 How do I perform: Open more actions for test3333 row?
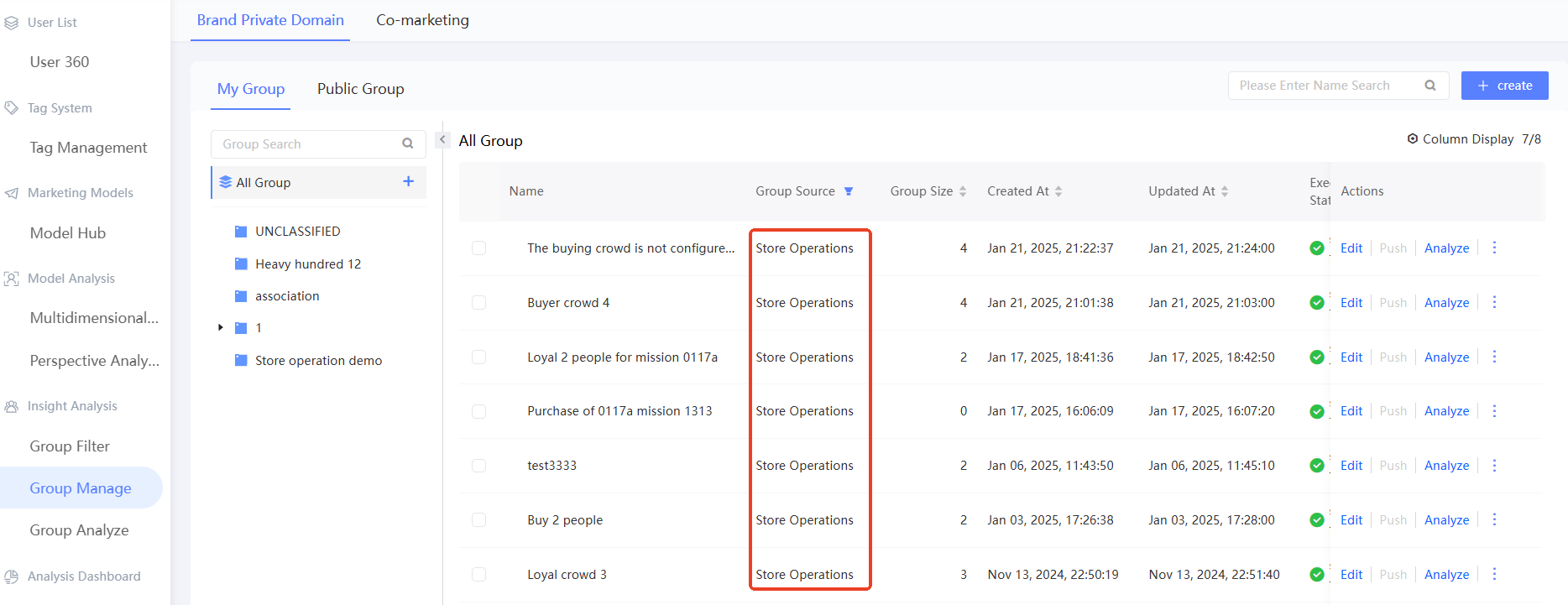click(1494, 466)
